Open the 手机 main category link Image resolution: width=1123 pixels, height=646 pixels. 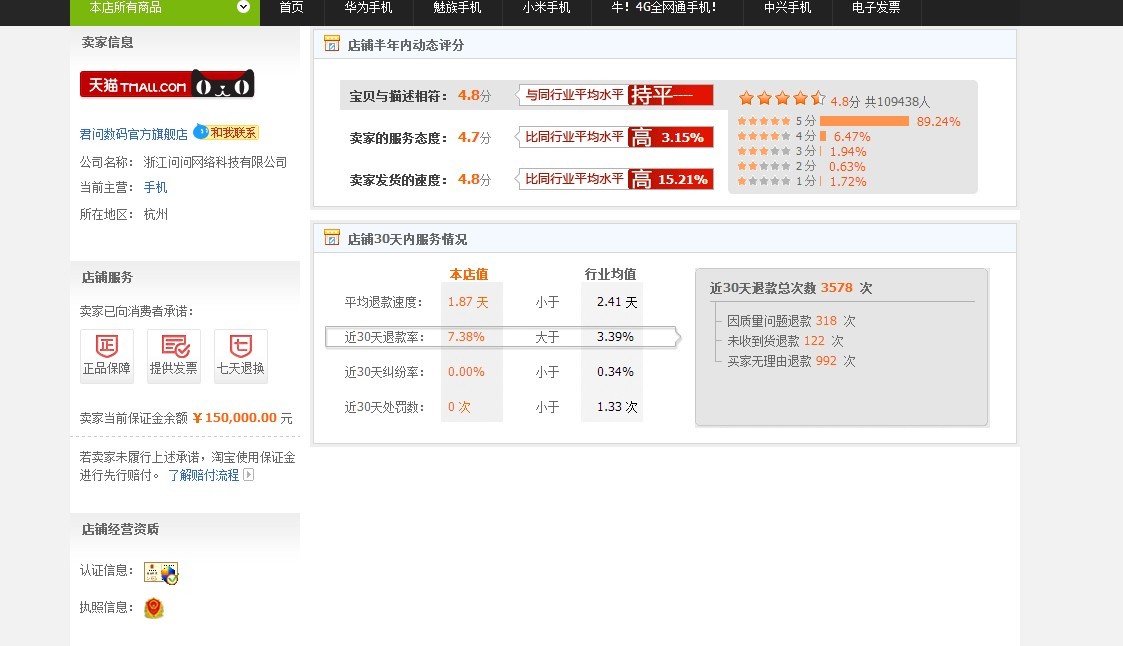155,188
